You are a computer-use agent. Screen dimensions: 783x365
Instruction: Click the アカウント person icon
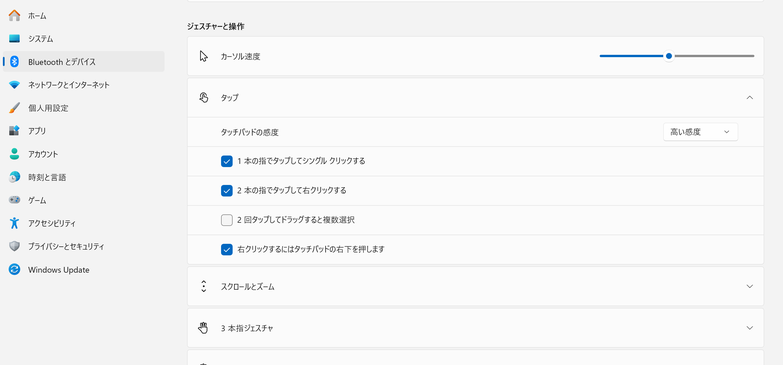[x=14, y=154]
